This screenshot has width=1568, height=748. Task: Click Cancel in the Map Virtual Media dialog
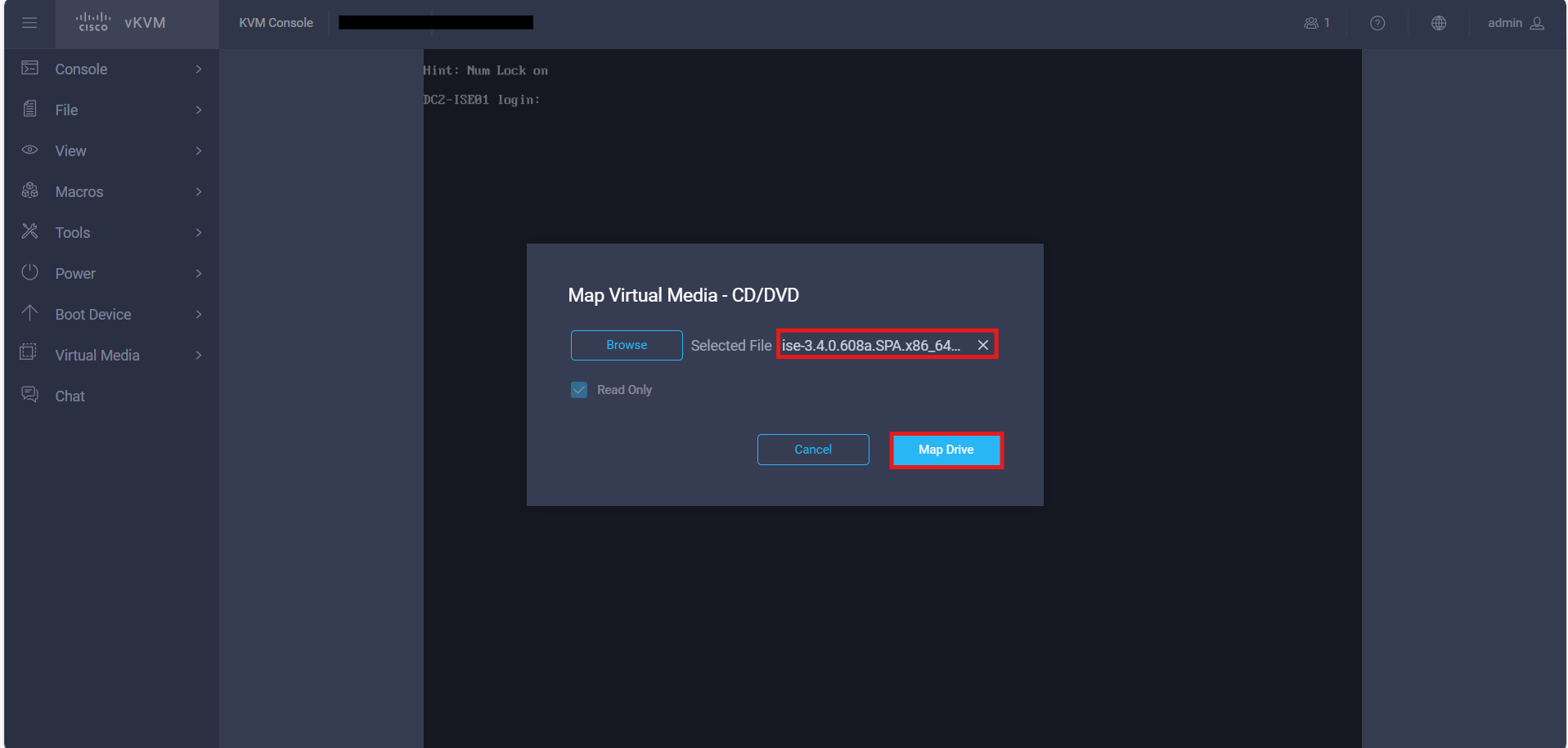coord(812,450)
